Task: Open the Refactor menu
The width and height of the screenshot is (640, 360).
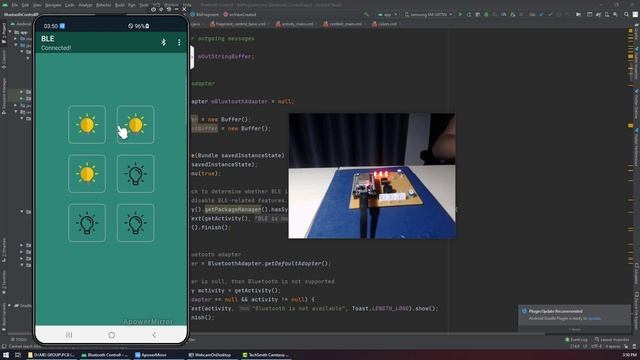Action: pos(103,5)
